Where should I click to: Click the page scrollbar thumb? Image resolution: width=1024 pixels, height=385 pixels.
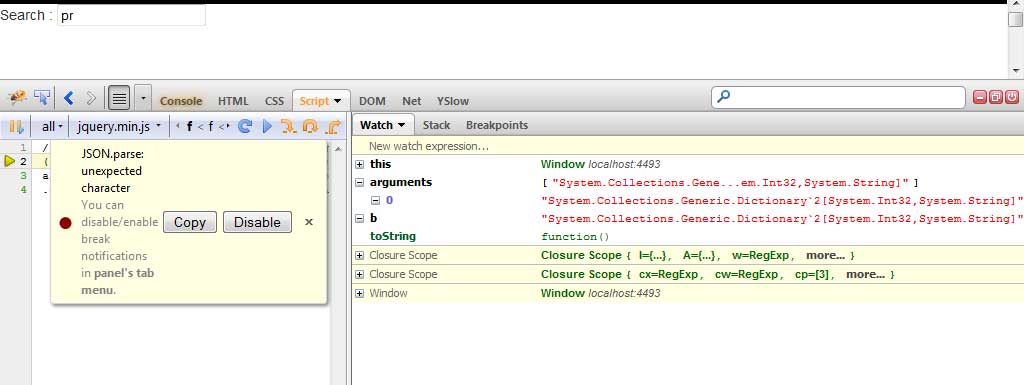click(x=1016, y=20)
